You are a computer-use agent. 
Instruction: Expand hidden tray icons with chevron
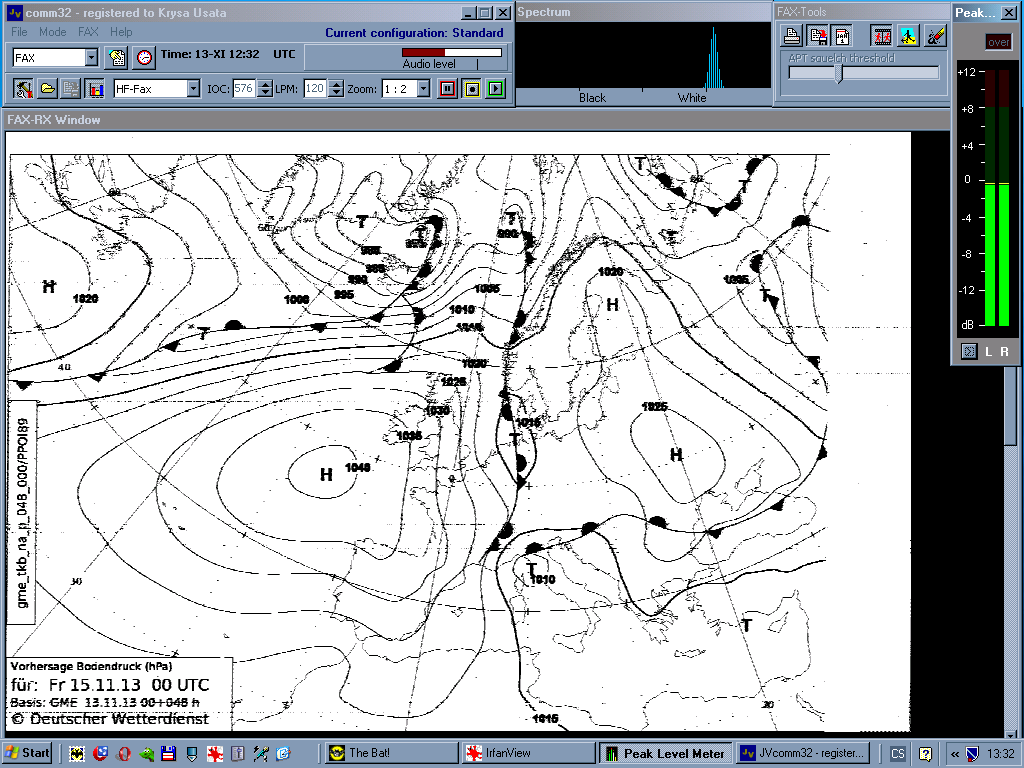click(x=955, y=754)
